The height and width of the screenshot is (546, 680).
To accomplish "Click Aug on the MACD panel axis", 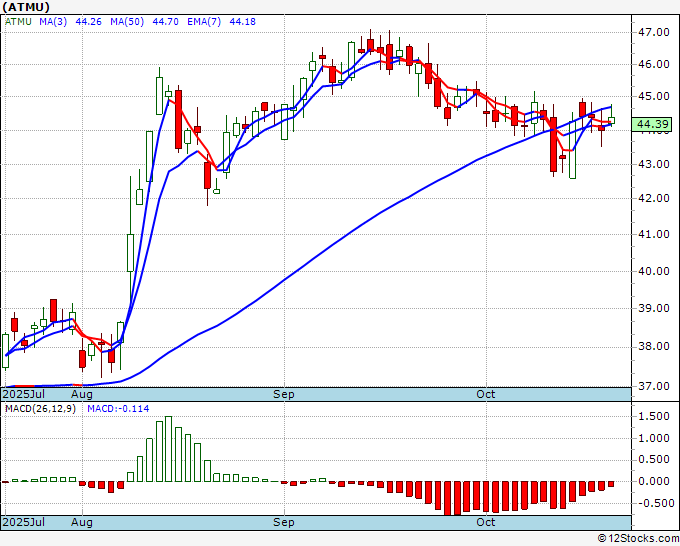I will tap(82, 522).
